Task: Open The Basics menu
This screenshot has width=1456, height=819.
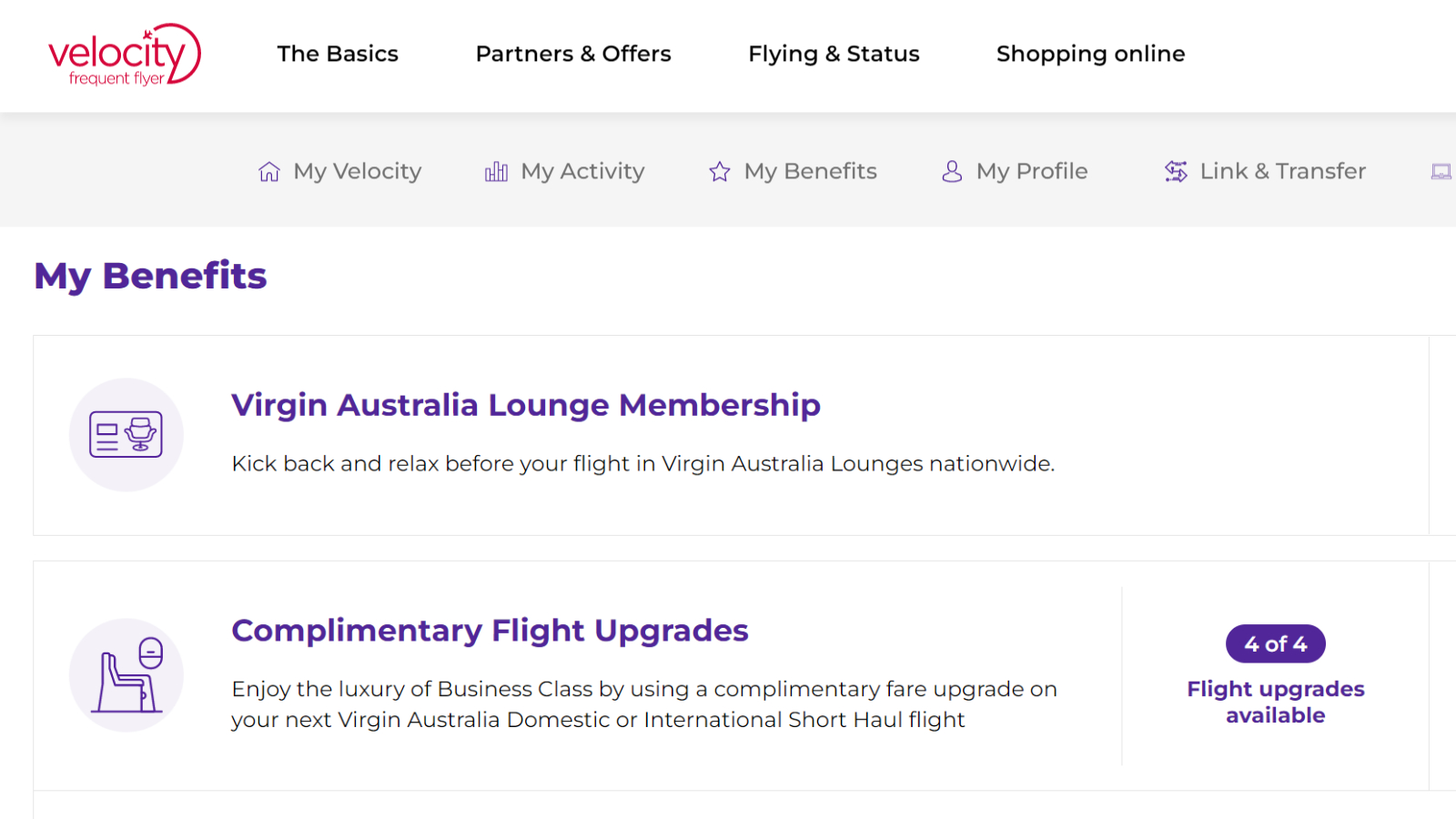Action: pyautogui.click(x=338, y=55)
